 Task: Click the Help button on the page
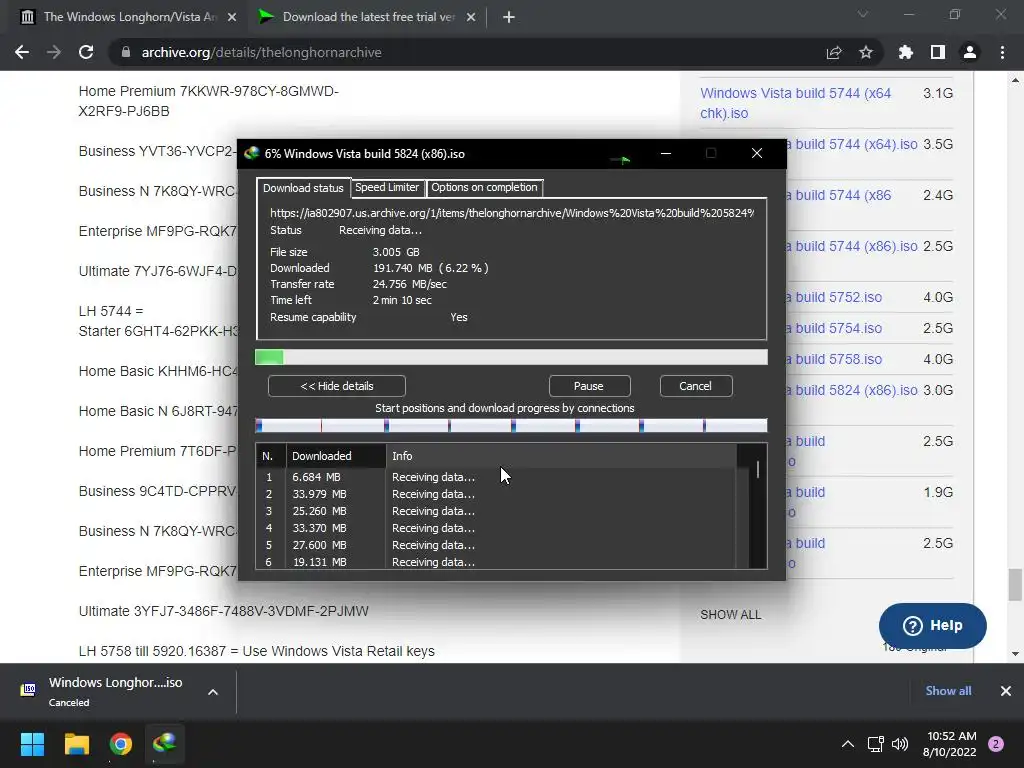coord(933,626)
